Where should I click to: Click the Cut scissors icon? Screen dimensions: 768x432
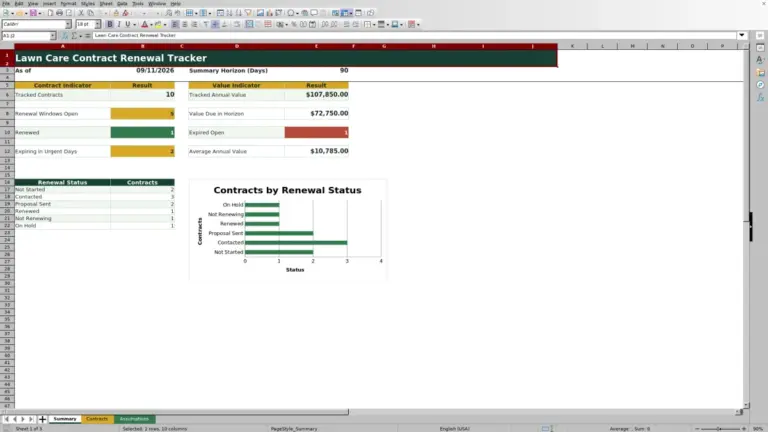(x=81, y=13)
